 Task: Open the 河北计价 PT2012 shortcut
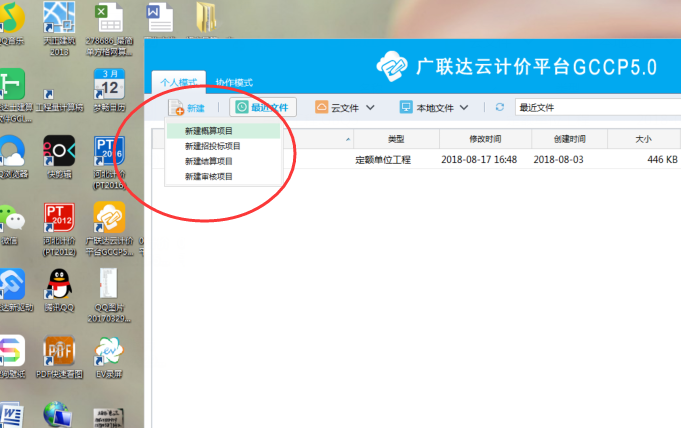click(x=59, y=229)
